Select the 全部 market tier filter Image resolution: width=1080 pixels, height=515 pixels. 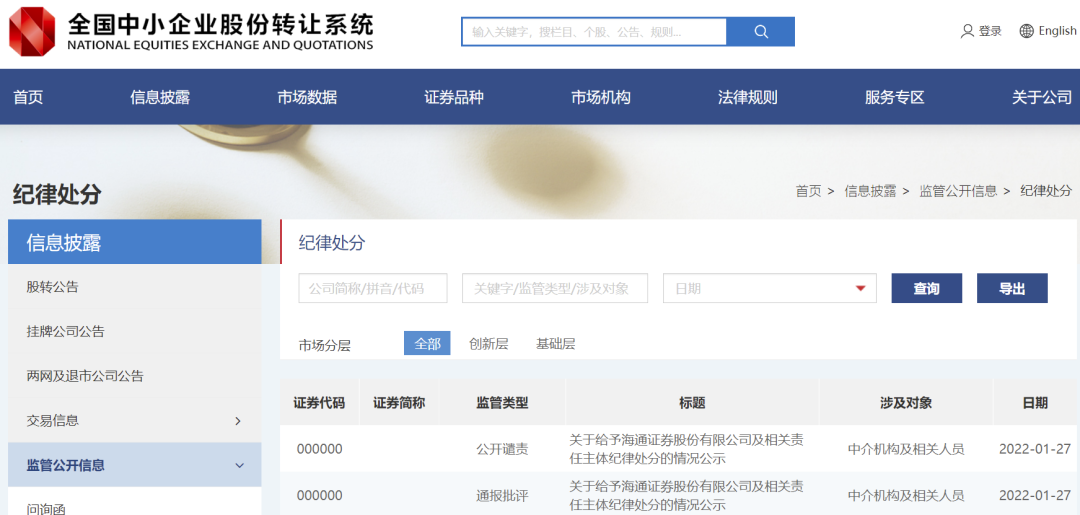pyautogui.click(x=427, y=344)
